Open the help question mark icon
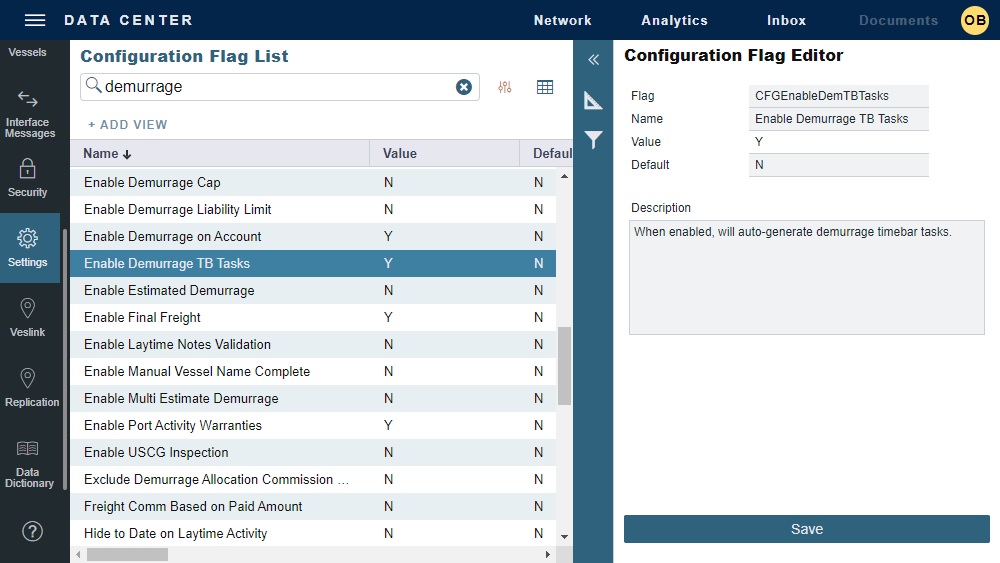Image resolution: width=1000 pixels, height=563 pixels. [32, 531]
